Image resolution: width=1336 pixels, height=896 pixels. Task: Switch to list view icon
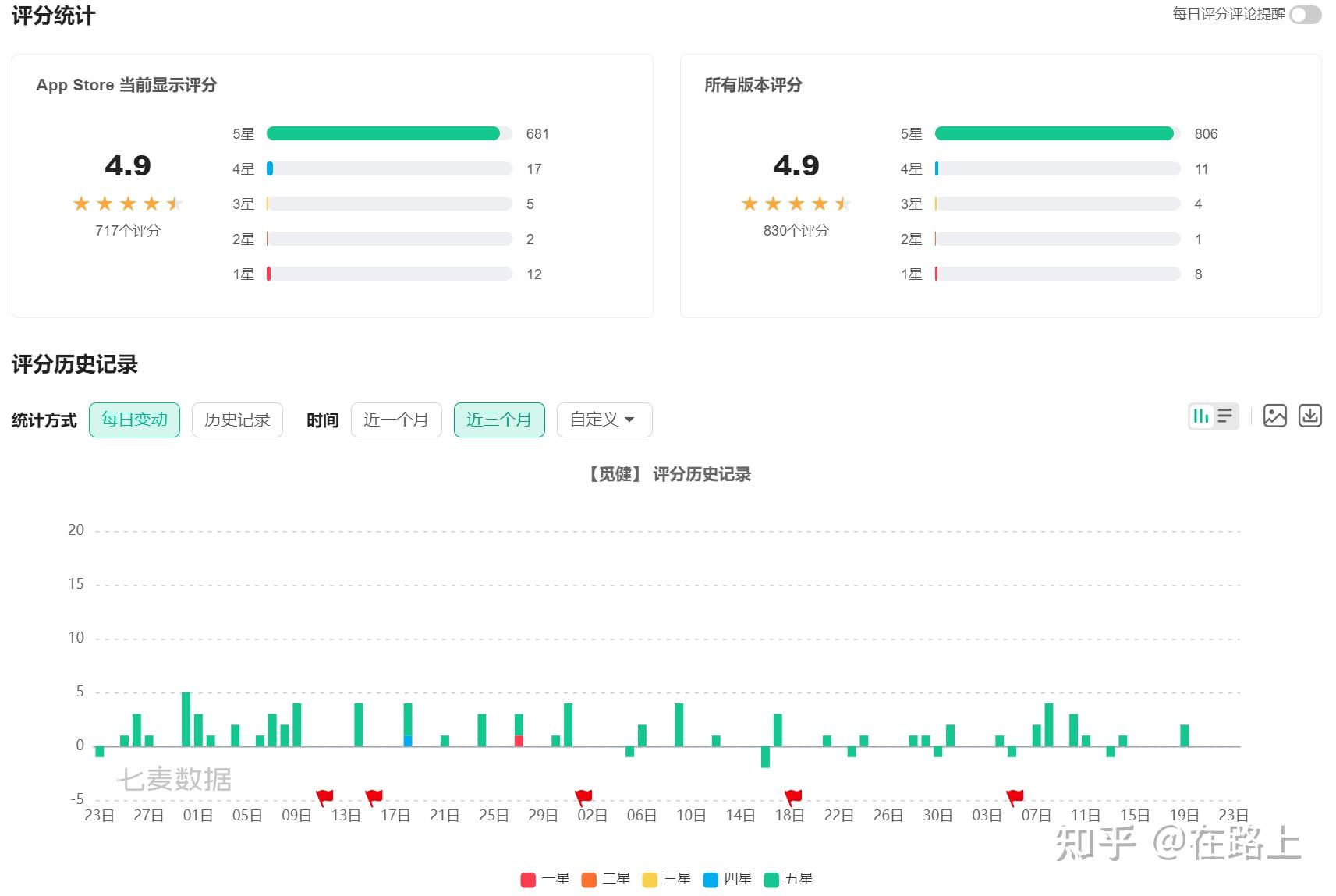(x=1225, y=416)
